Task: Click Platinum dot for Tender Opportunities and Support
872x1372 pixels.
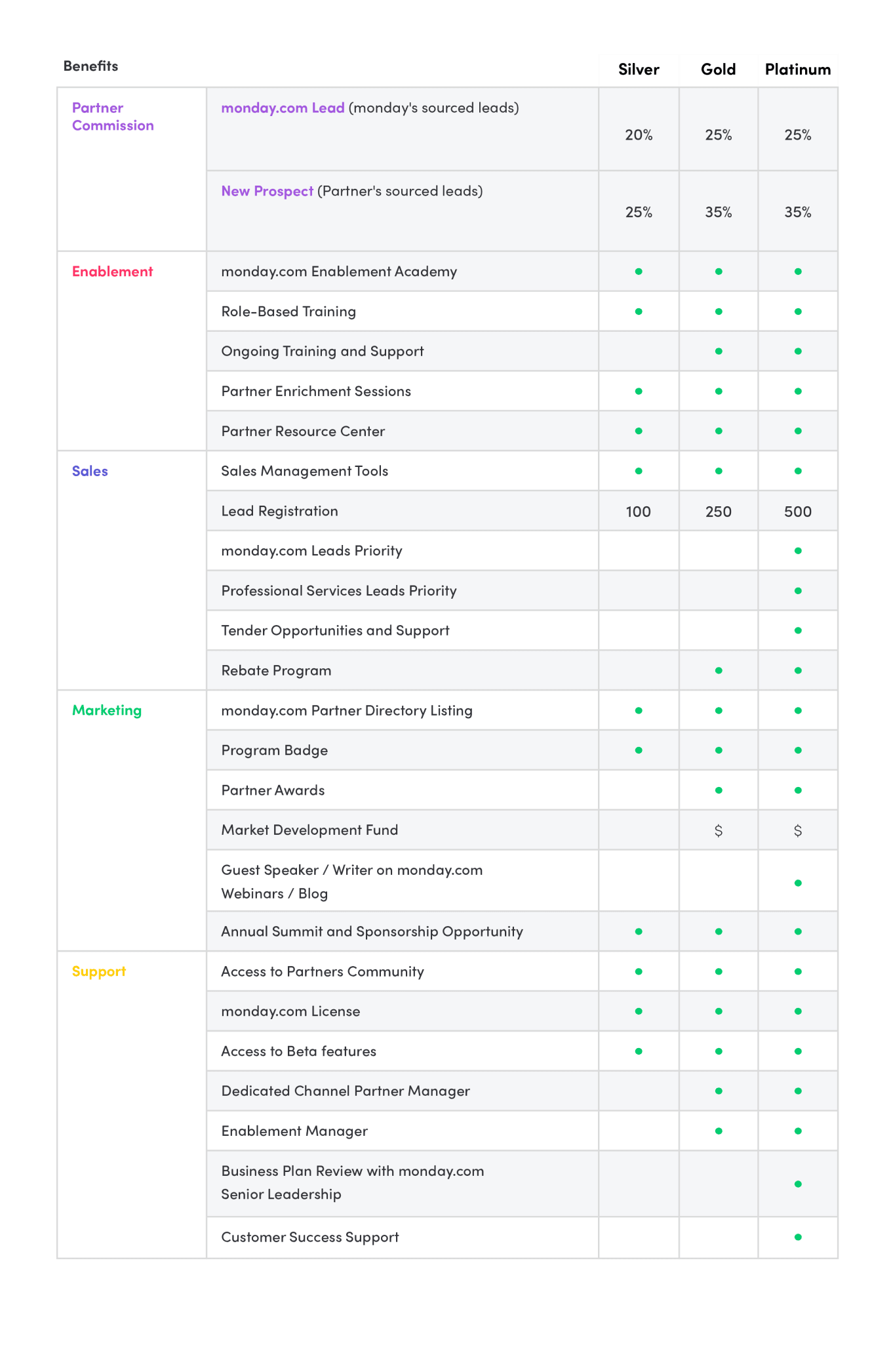Action: click(x=798, y=630)
